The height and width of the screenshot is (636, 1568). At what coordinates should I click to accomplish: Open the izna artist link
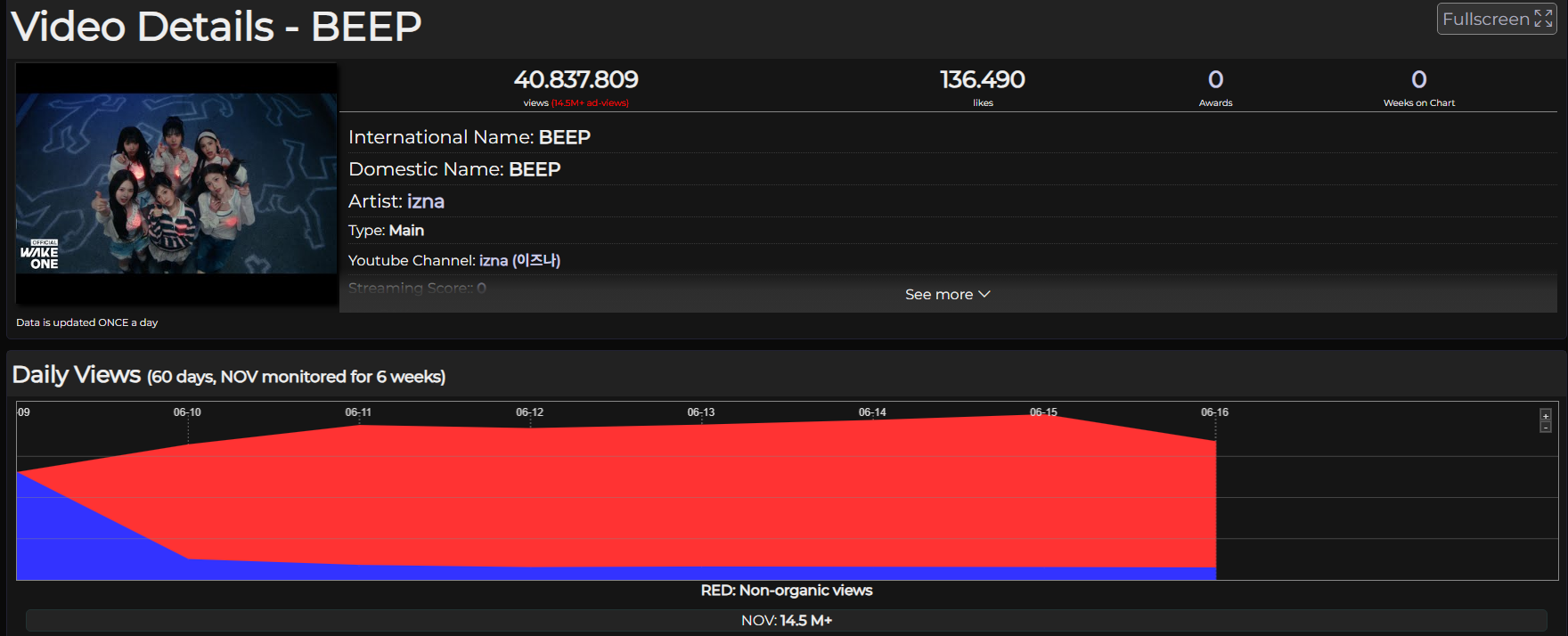pyautogui.click(x=426, y=201)
